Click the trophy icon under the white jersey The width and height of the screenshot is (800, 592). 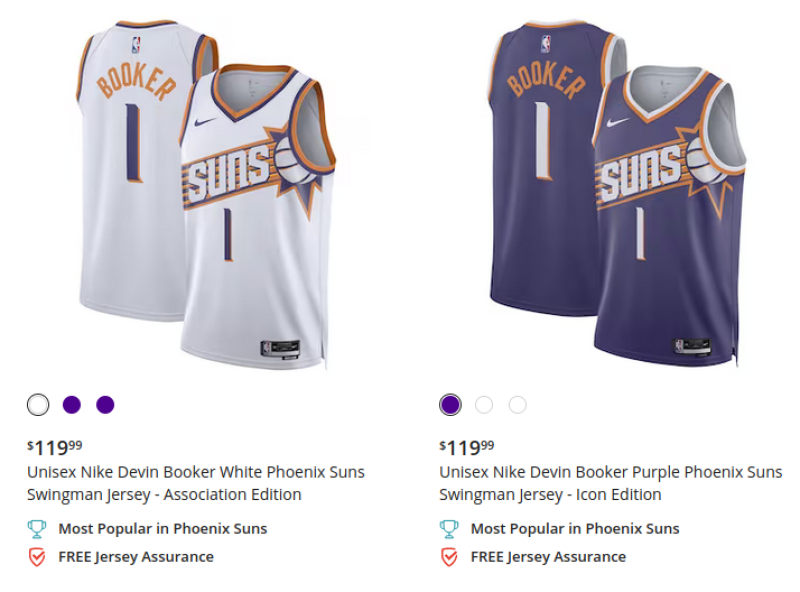point(38,528)
